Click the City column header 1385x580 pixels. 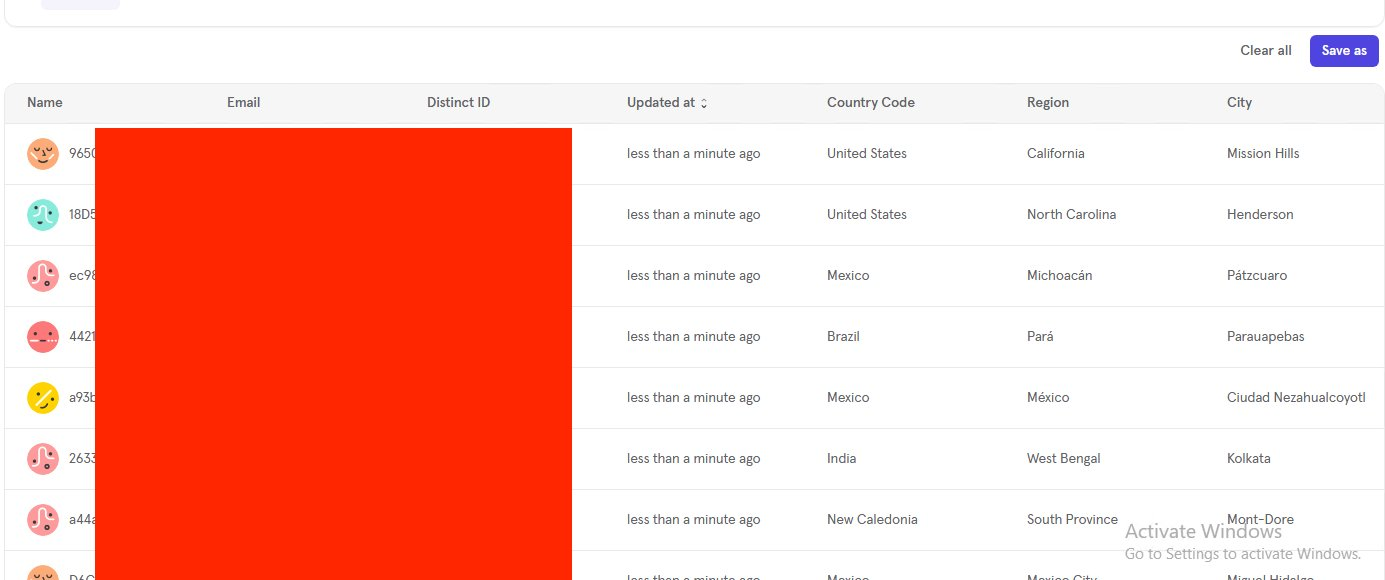(x=1239, y=103)
